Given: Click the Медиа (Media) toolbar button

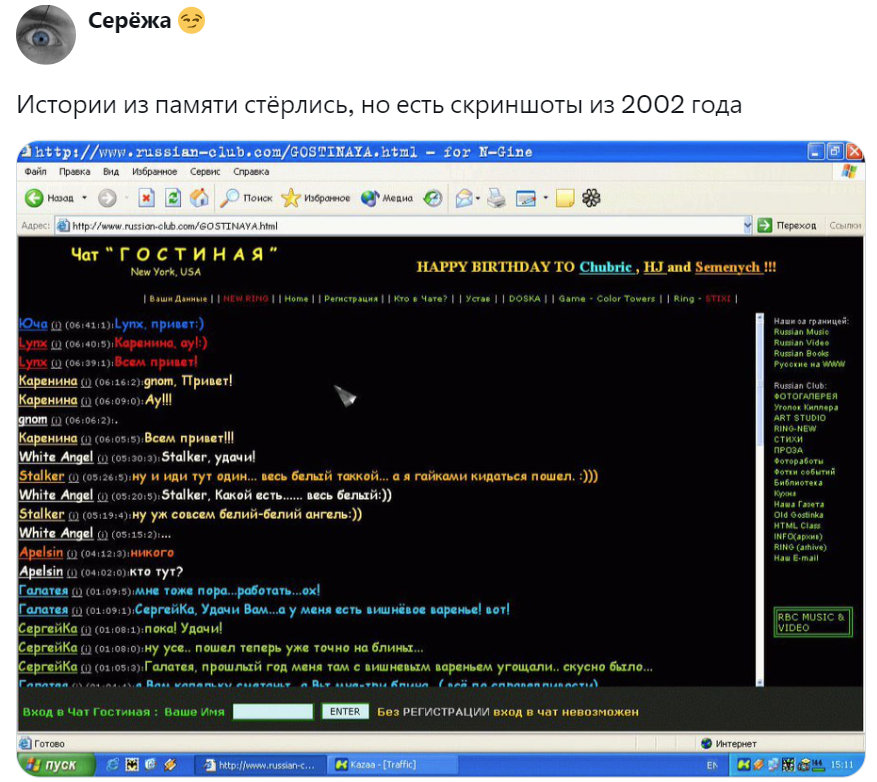Looking at the screenshot, I should [387, 198].
